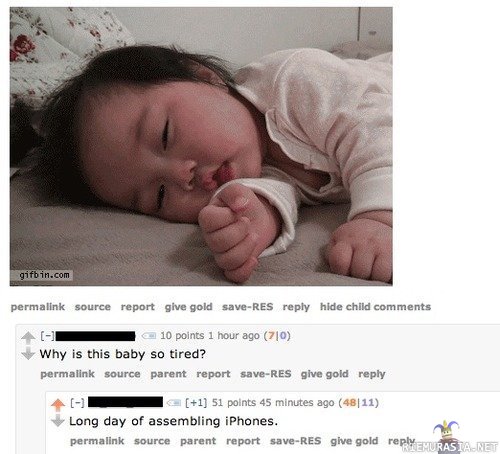Downvote the 'Why is this baby so tired?' comment
This screenshot has width=500, height=454.
[x=28, y=354]
